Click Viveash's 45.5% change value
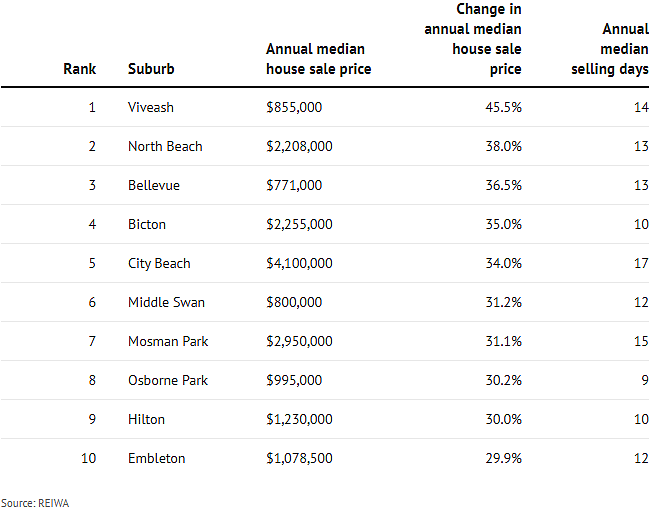 (x=503, y=107)
